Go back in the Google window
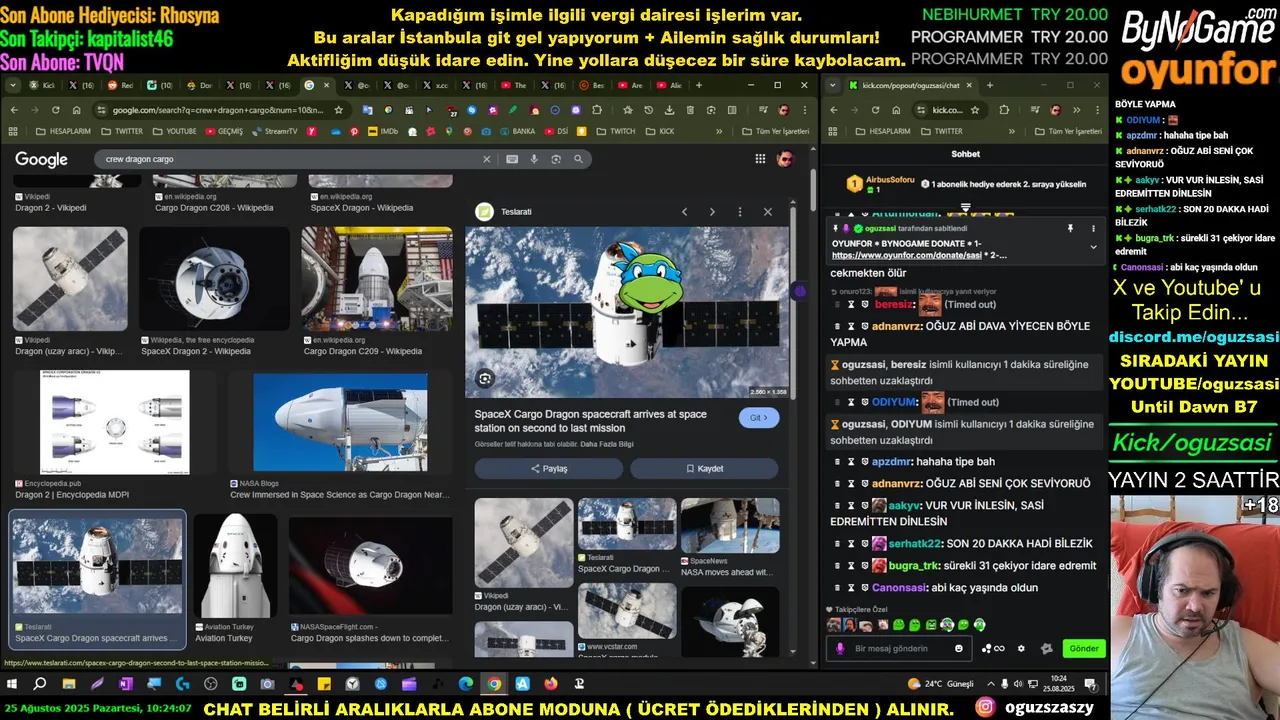Image resolution: width=1280 pixels, height=720 pixels. [14, 110]
